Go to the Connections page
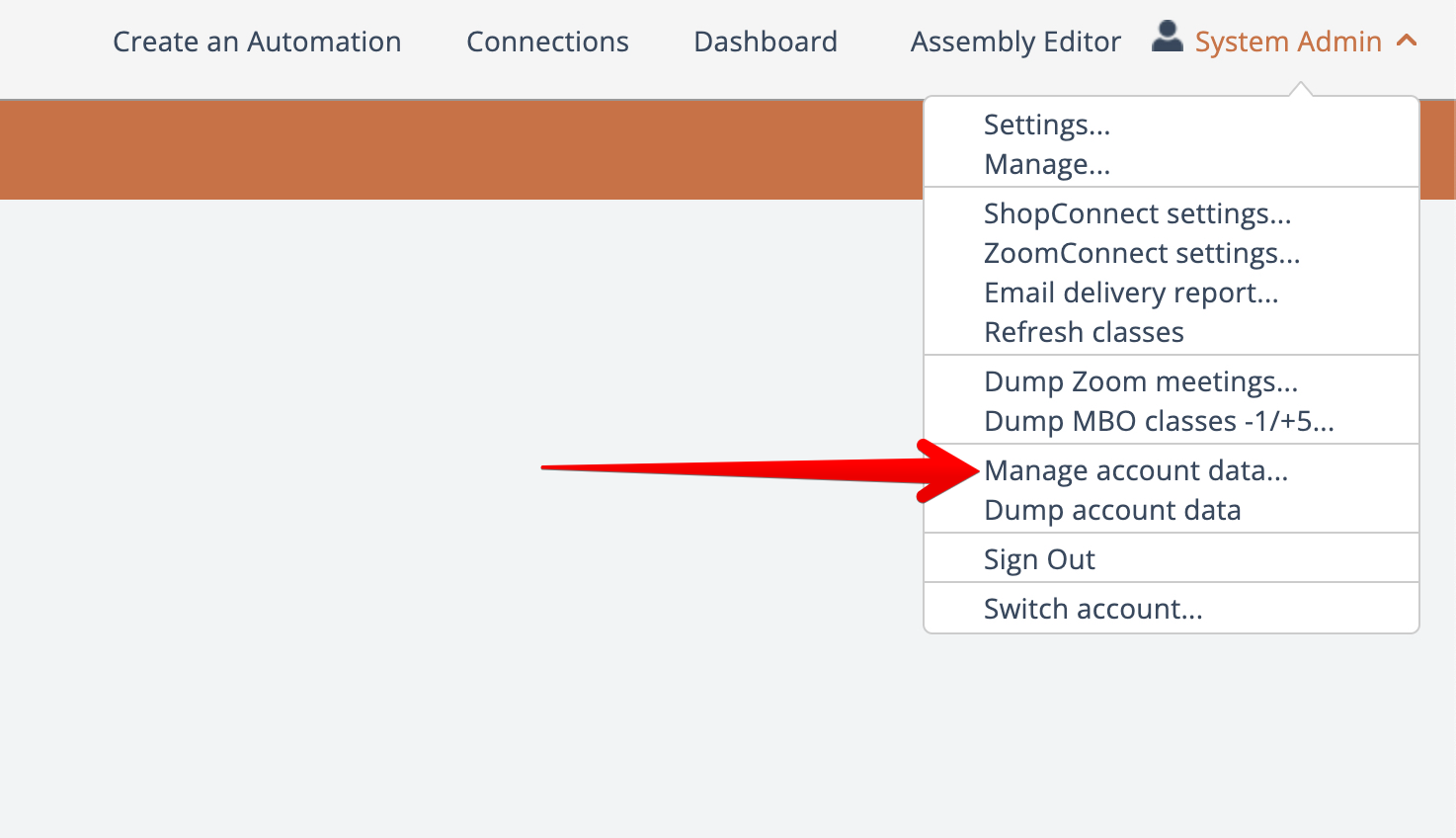This screenshot has height=838, width=1456. click(547, 42)
